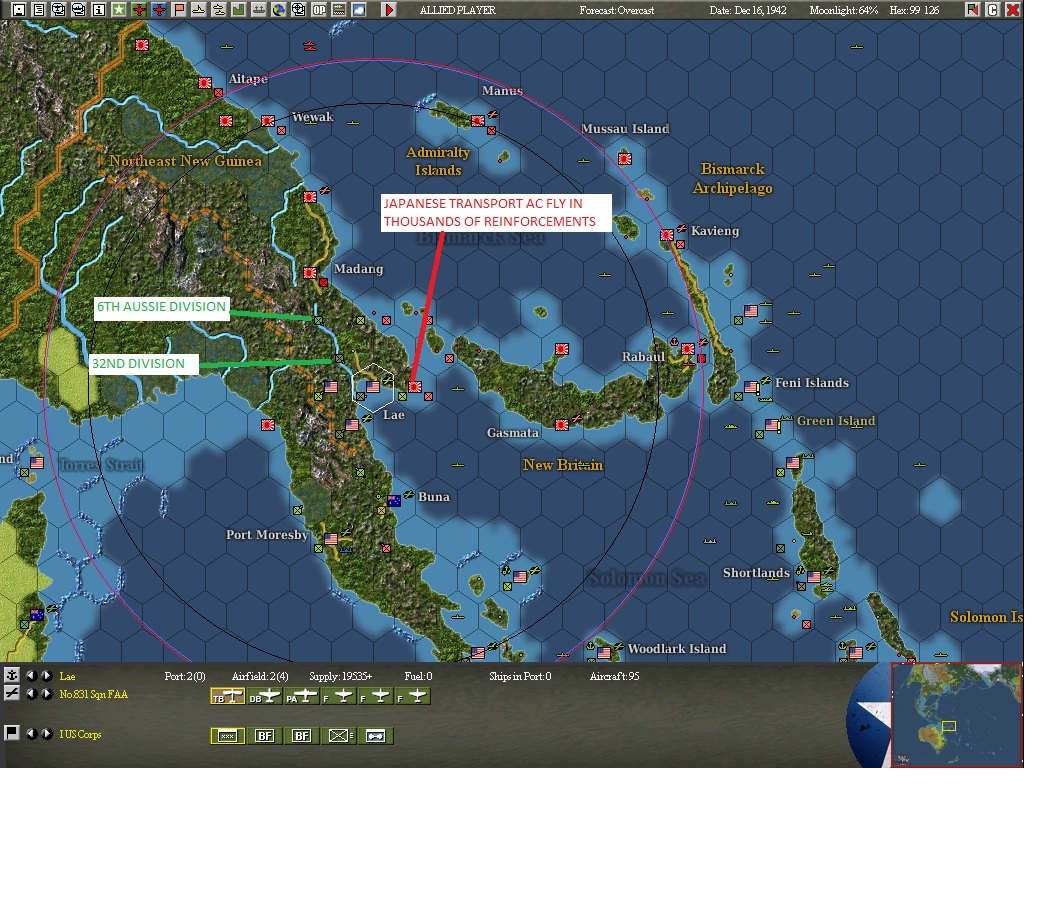This screenshot has height=898, width=1061.
Task: Open the globe world map icon
Action: click(x=279, y=9)
